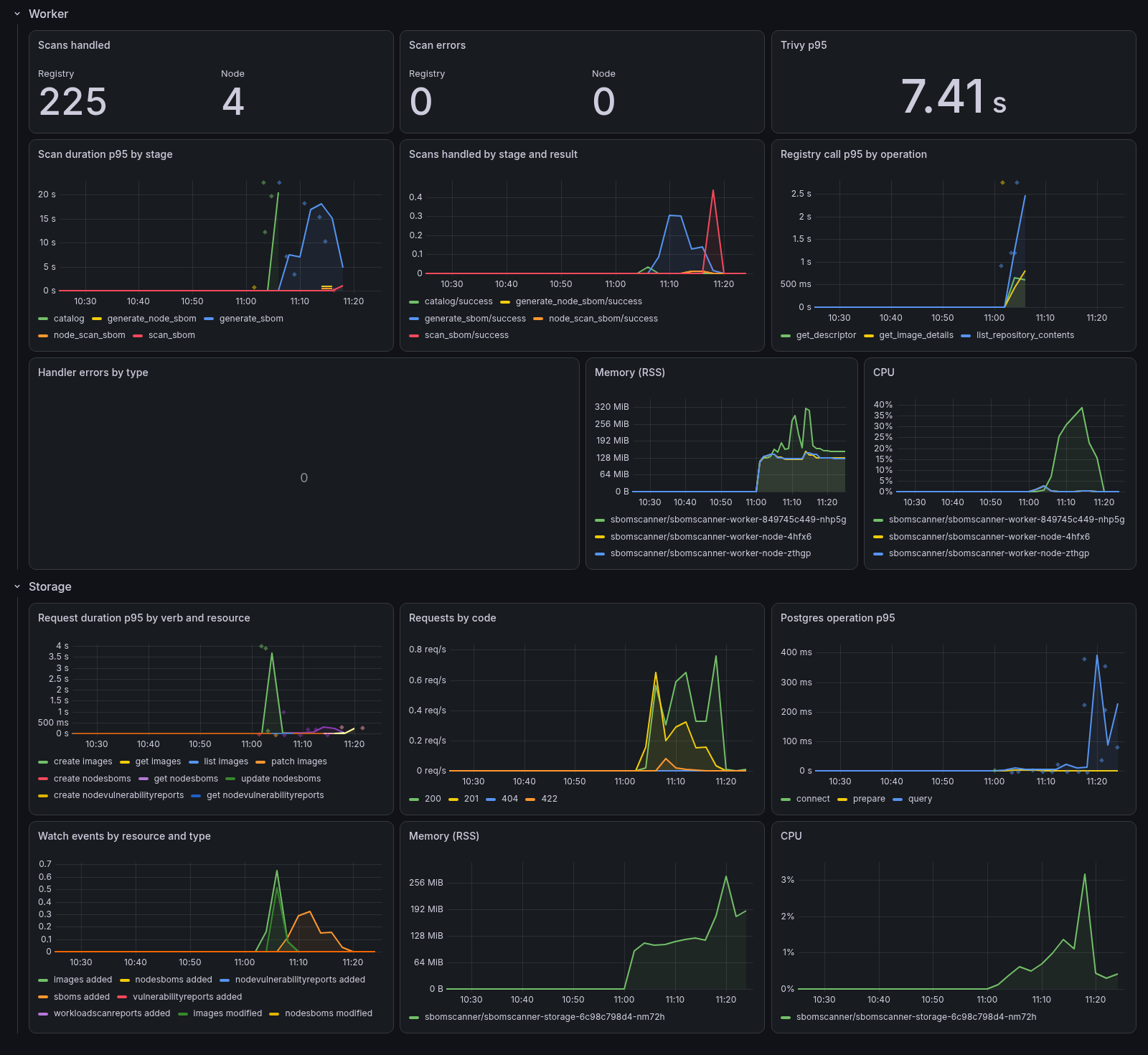Select nodesboms added legend entry
1148x1055 pixels.
[x=174, y=980]
